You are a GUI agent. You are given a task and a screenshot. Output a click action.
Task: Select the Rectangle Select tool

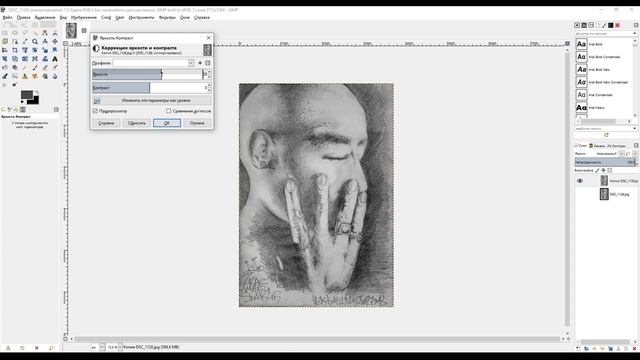(4, 33)
